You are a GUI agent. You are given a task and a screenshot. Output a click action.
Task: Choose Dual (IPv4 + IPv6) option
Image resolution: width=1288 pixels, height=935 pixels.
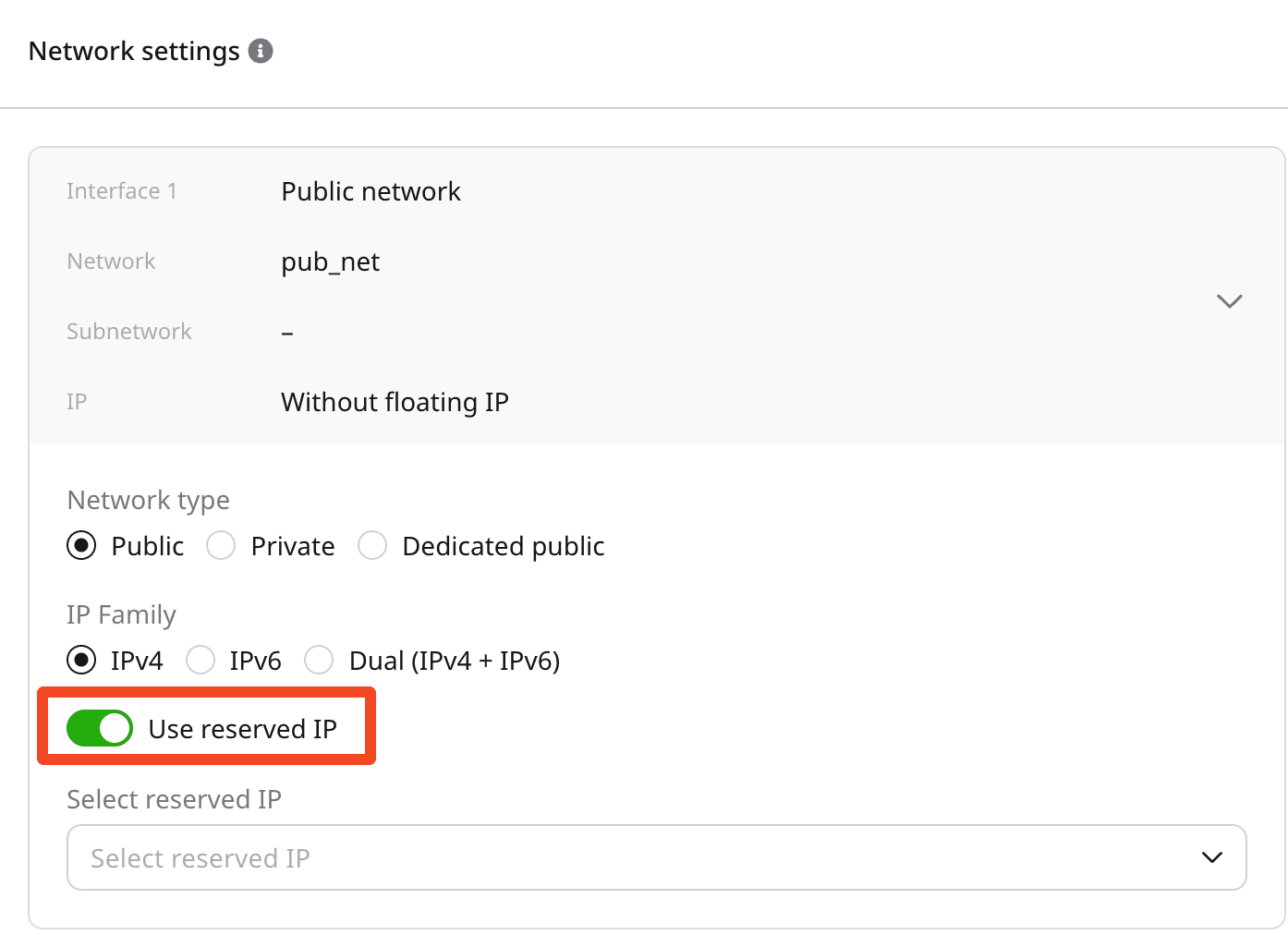(320, 661)
